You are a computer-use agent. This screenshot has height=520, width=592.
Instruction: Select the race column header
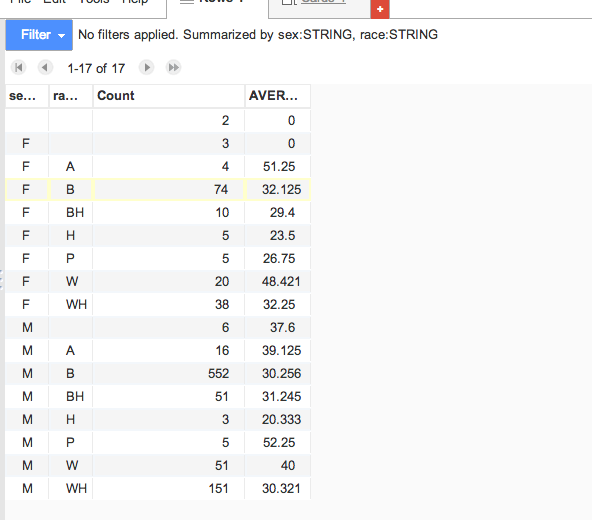pyautogui.click(x=71, y=96)
